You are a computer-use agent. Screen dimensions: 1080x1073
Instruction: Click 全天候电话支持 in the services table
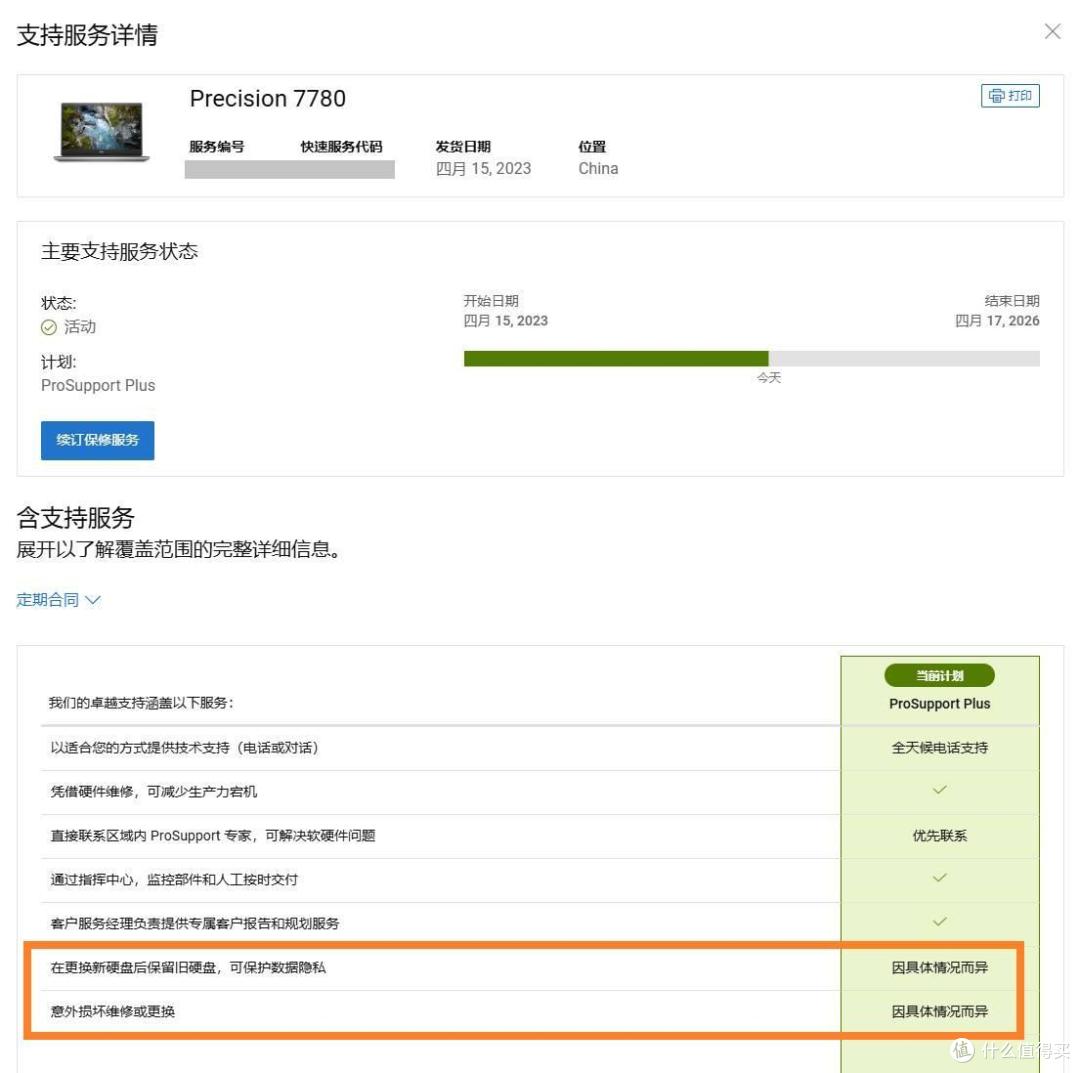click(938, 747)
